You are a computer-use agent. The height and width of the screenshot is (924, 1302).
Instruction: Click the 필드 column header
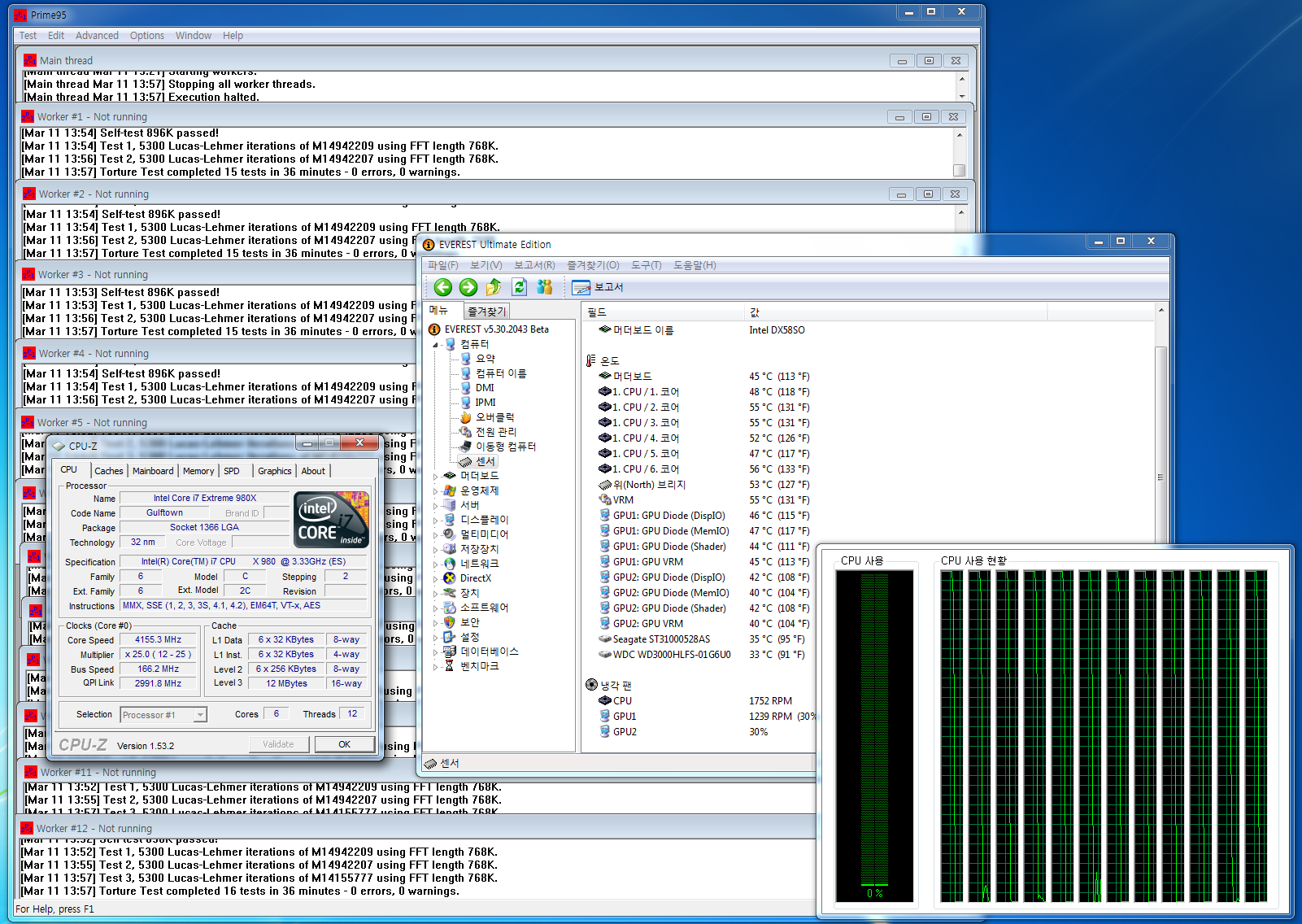[597, 312]
